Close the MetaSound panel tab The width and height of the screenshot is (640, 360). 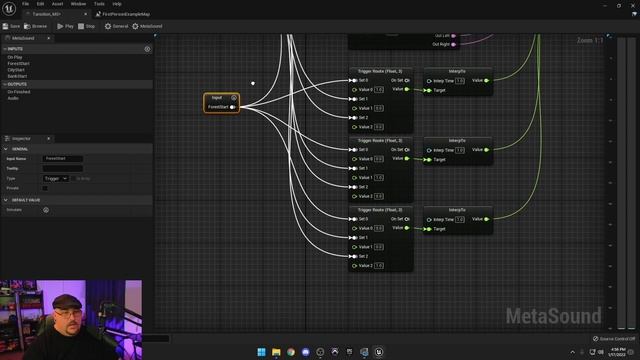tap(49, 38)
